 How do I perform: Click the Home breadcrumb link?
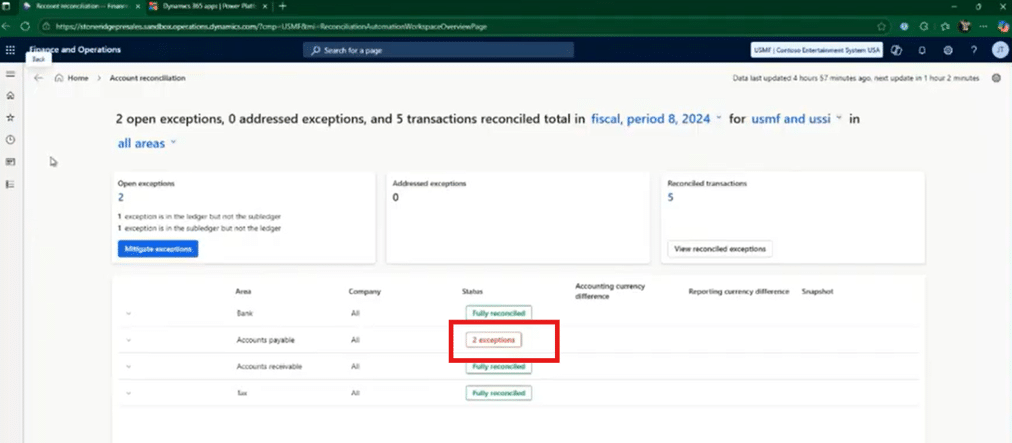click(x=78, y=78)
